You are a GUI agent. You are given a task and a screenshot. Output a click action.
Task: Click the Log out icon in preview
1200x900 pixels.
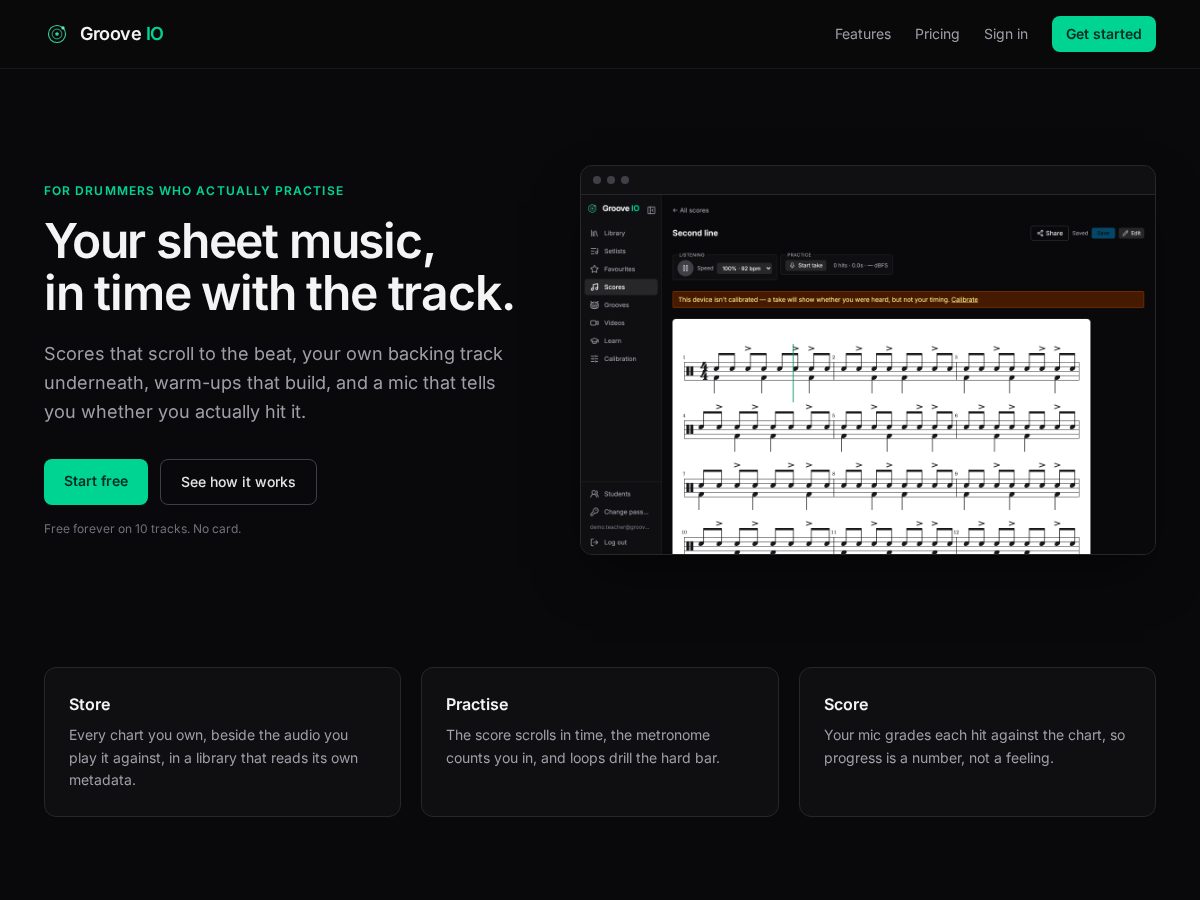point(594,542)
